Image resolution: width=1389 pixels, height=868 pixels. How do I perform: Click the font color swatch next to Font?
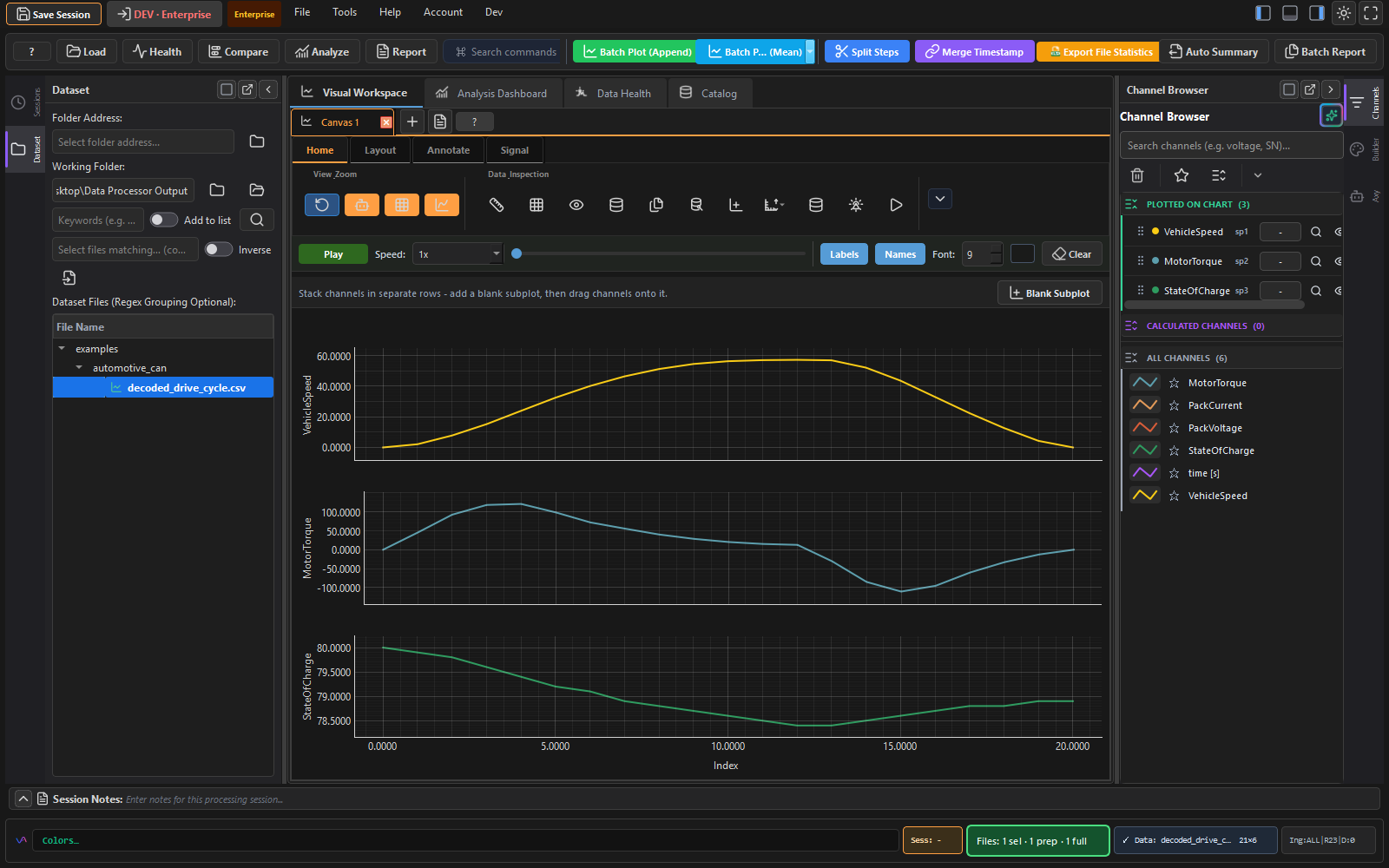coord(1023,253)
